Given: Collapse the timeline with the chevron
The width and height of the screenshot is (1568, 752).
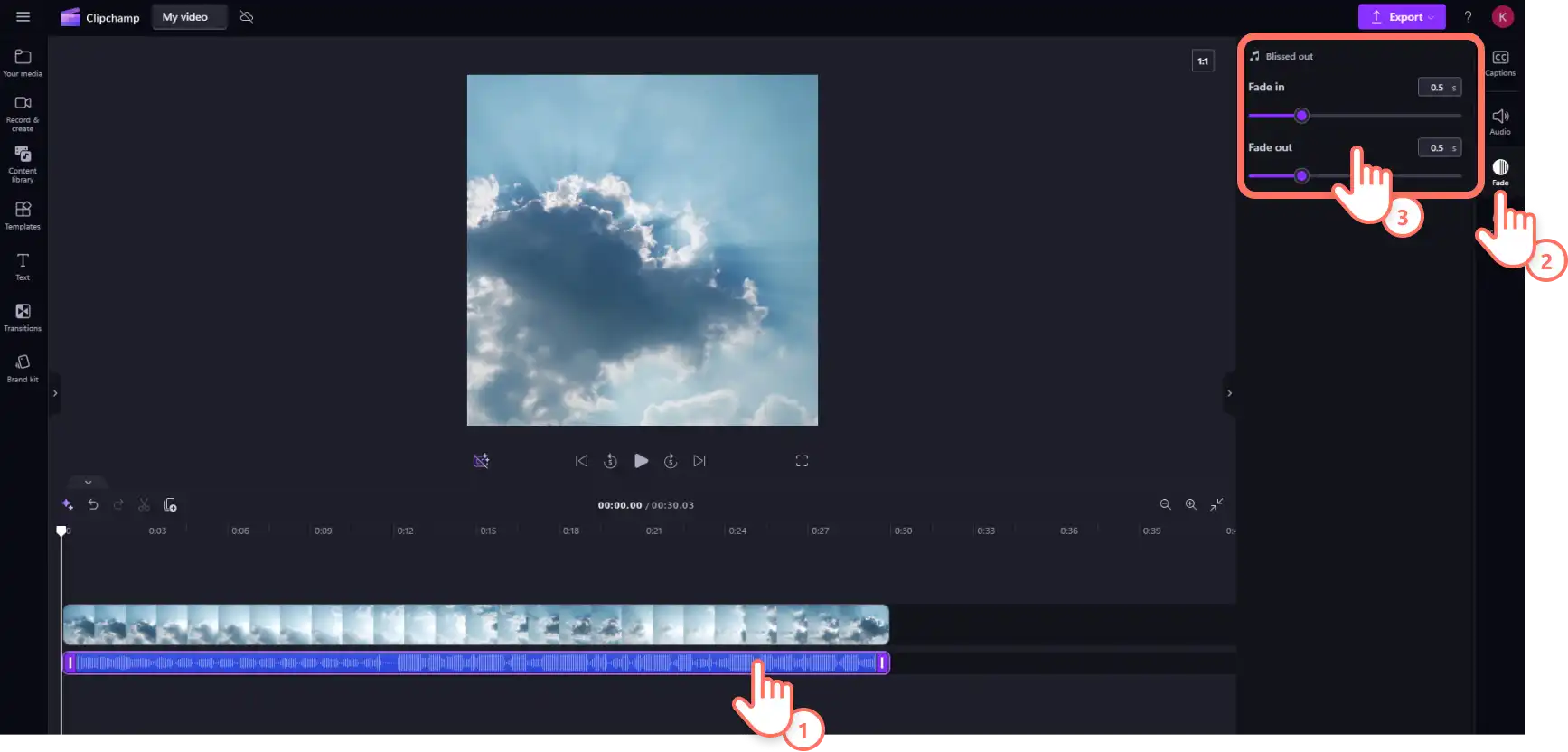Looking at the screenshot, I should click(x=88, y=483).
